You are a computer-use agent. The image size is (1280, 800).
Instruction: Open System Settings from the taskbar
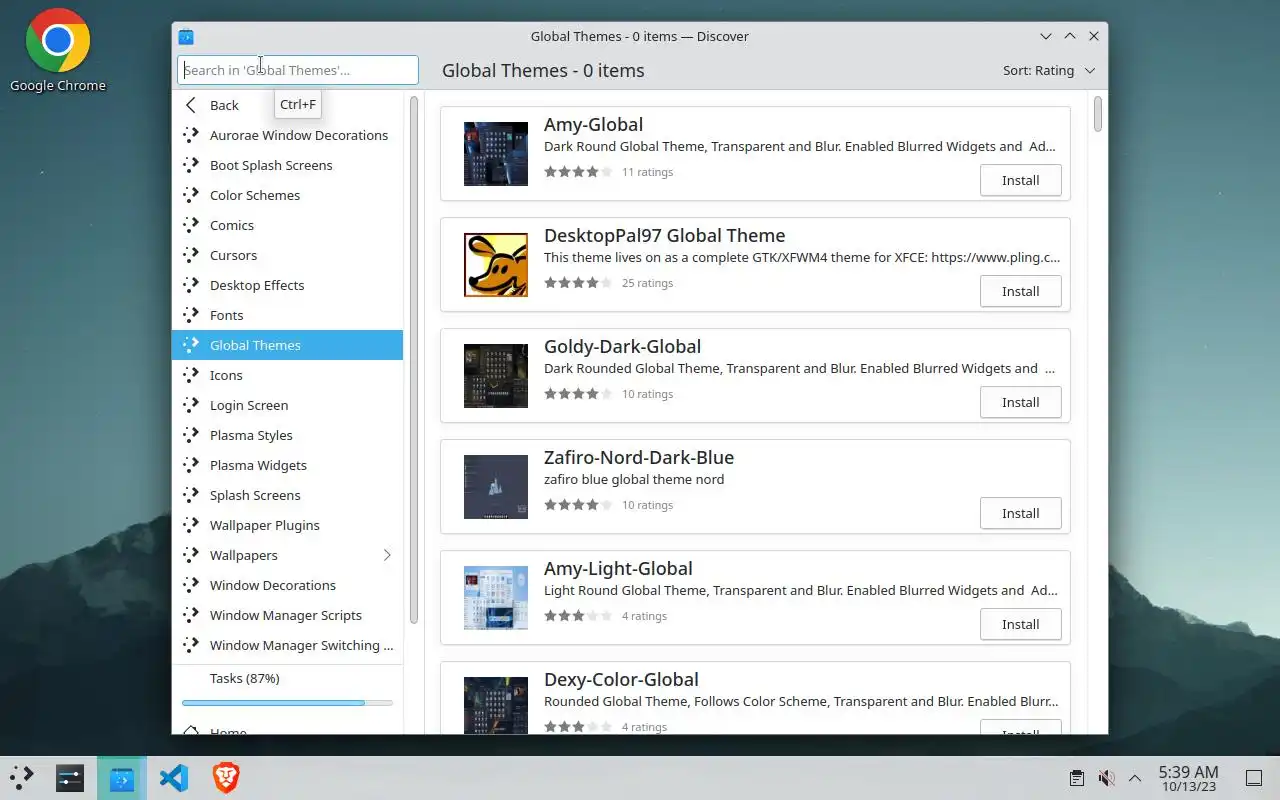pos(70,778)
